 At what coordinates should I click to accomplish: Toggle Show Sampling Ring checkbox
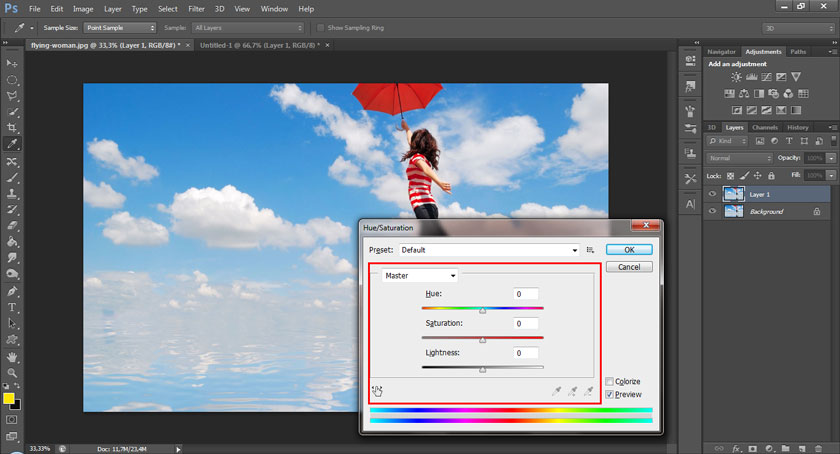pos(320,28)
